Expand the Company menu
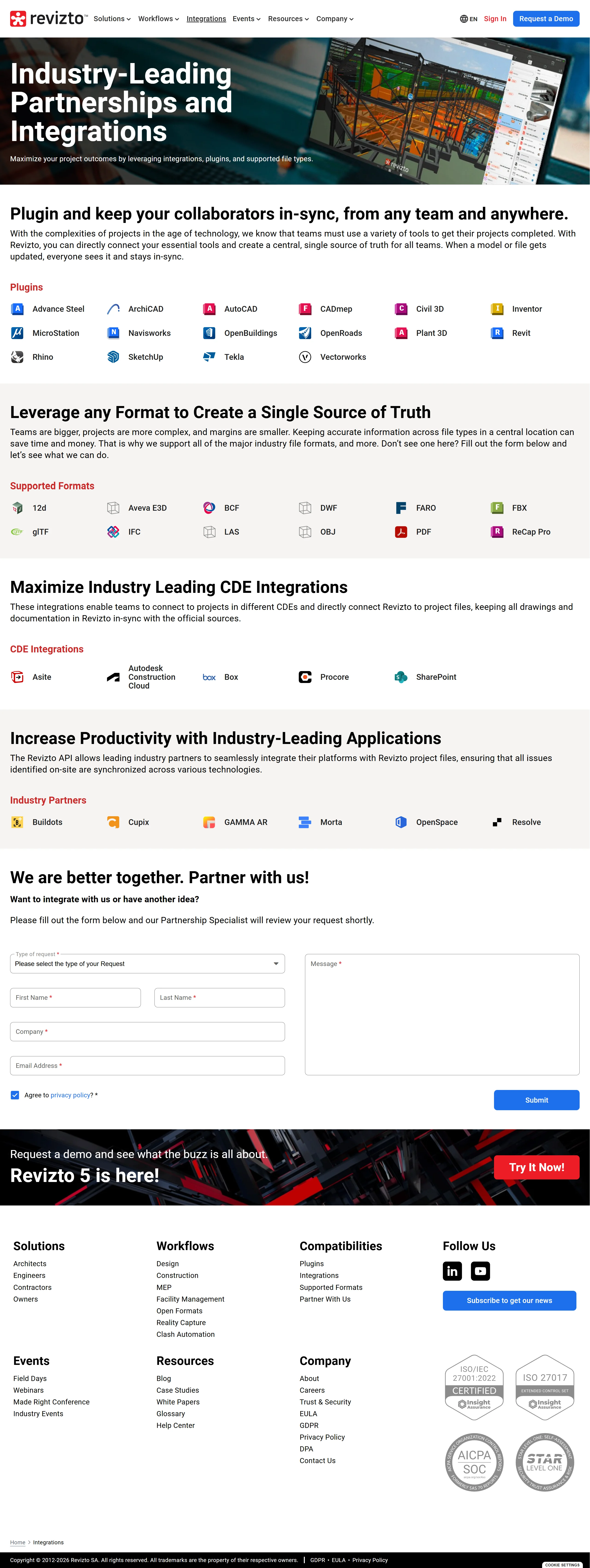Viewport: 590px width, 1568px height. [x=334, y=19]
